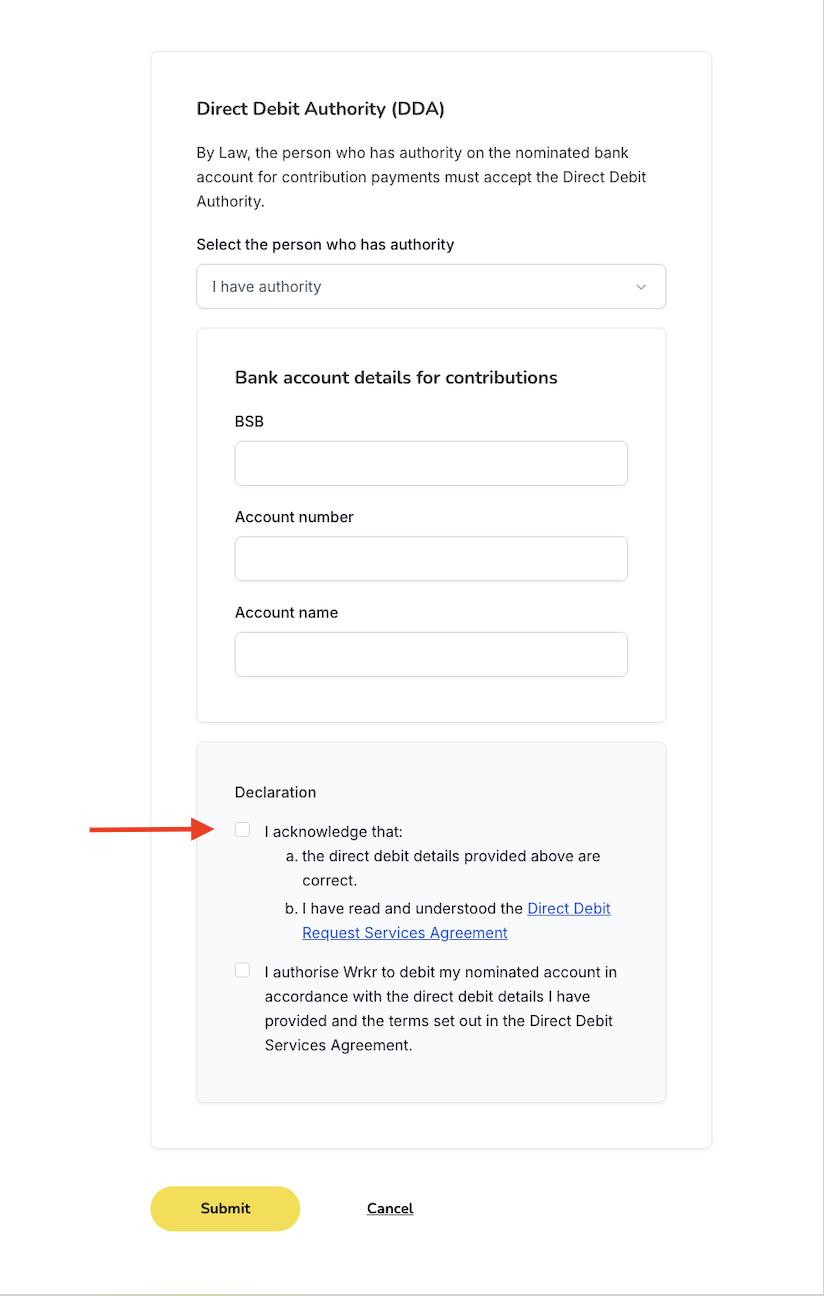Click the BSB field label
The width and height of the screenshot is (824, 1296).
(249, 421)
